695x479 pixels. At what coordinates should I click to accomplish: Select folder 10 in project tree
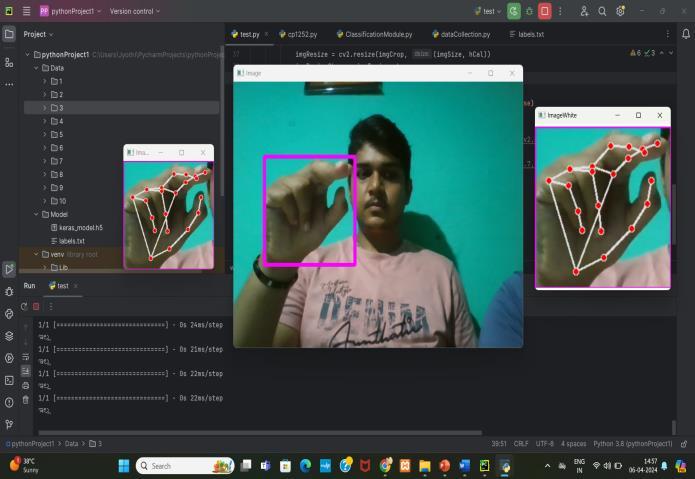pos(59,201)
